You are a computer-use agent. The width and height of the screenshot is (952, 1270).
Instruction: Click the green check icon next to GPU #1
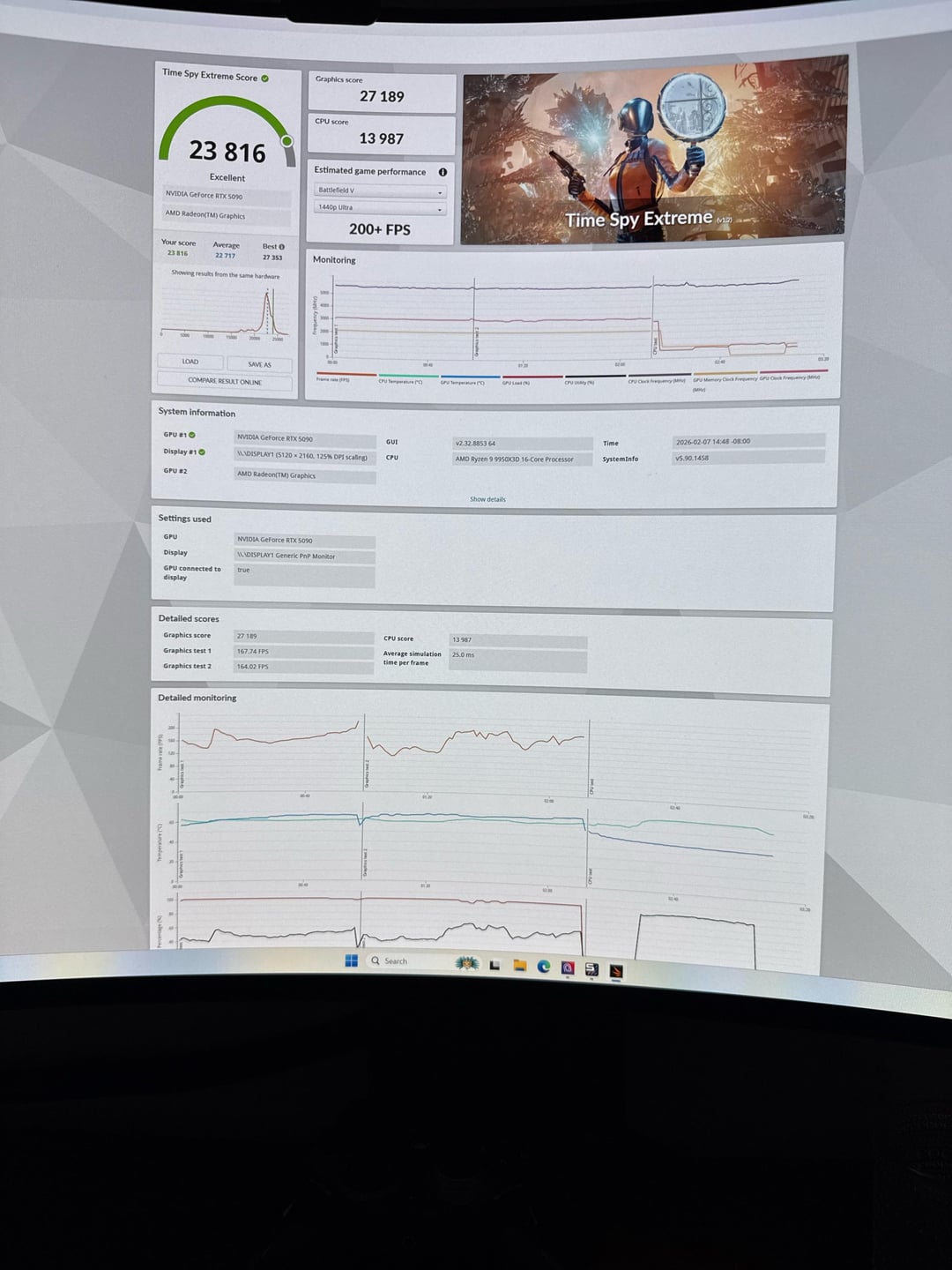pos(192,435)
